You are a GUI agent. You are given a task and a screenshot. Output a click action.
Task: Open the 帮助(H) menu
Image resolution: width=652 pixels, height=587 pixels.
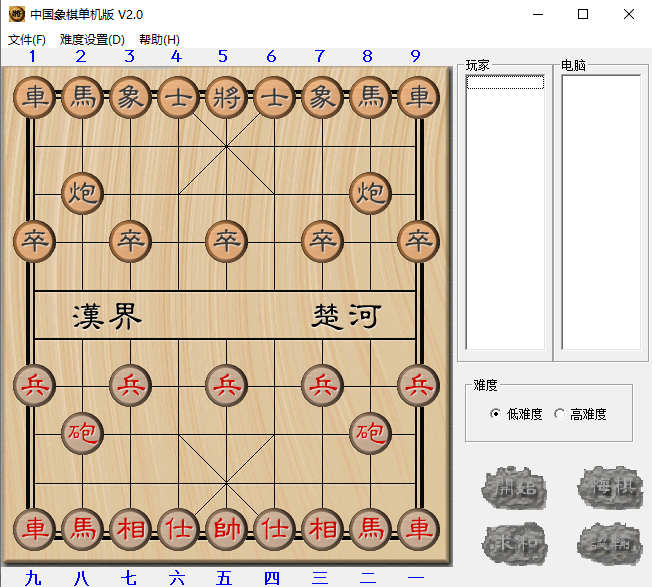[x=159, y=40]
